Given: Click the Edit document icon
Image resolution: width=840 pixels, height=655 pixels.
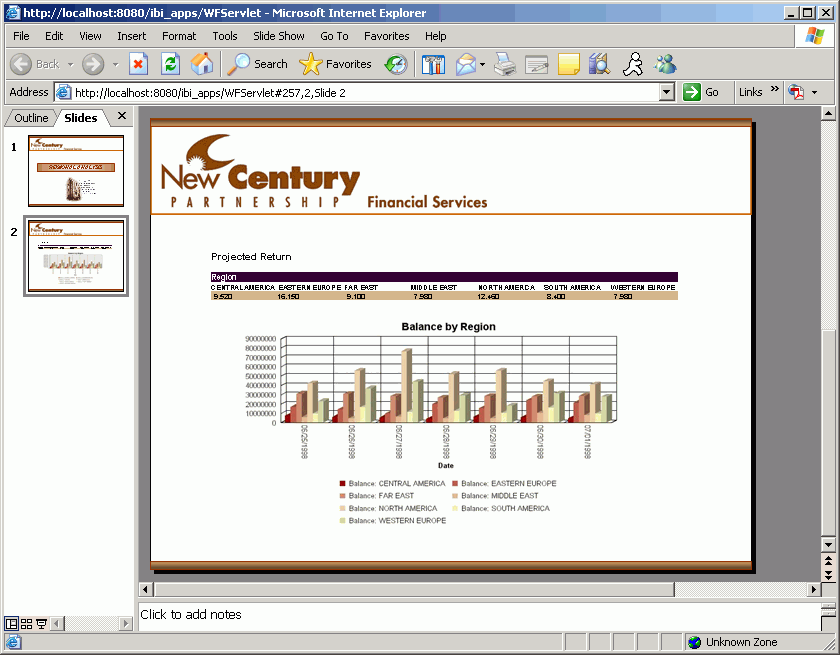Looking at the screenshot, I should click(537, 64).
